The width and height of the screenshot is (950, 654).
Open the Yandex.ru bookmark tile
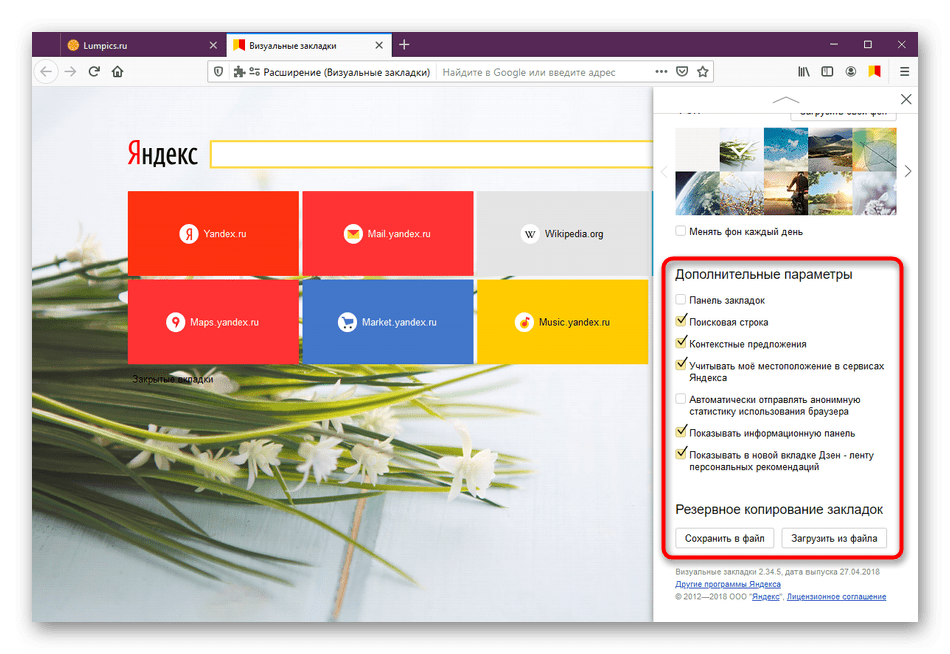point(213,233)
